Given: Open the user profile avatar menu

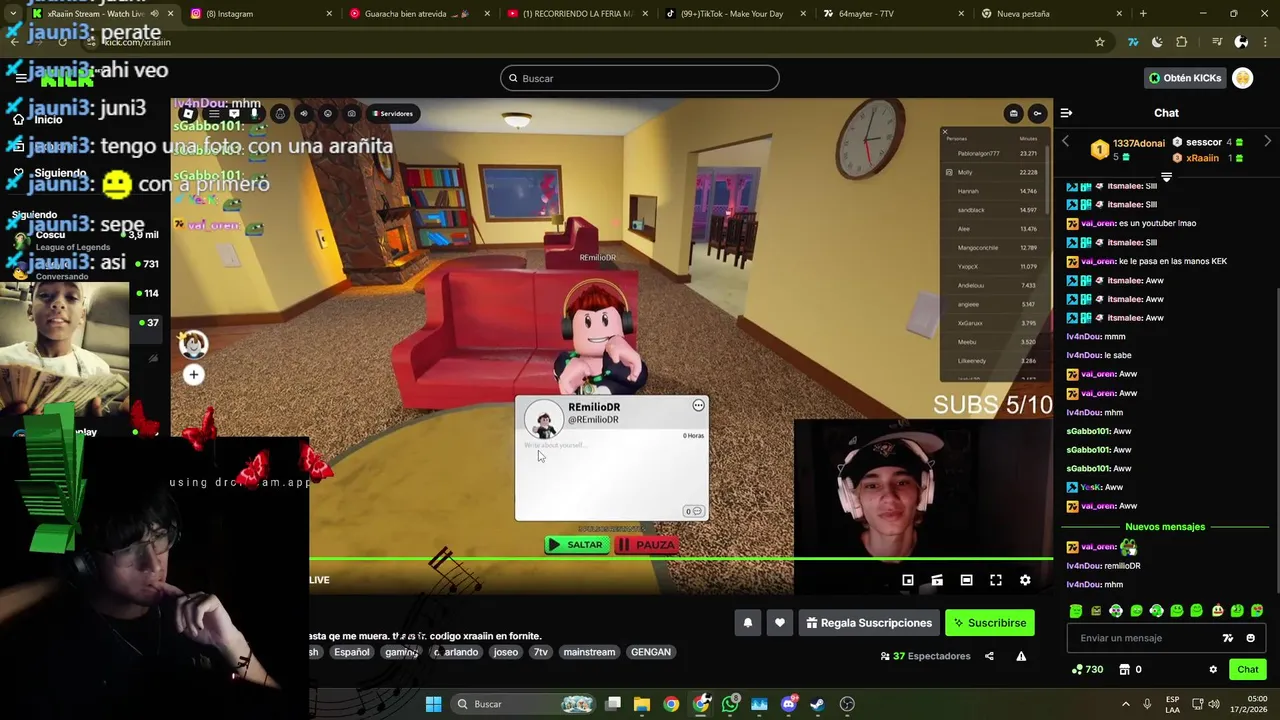Looking at the screenshot, I should click(1243, 78).
